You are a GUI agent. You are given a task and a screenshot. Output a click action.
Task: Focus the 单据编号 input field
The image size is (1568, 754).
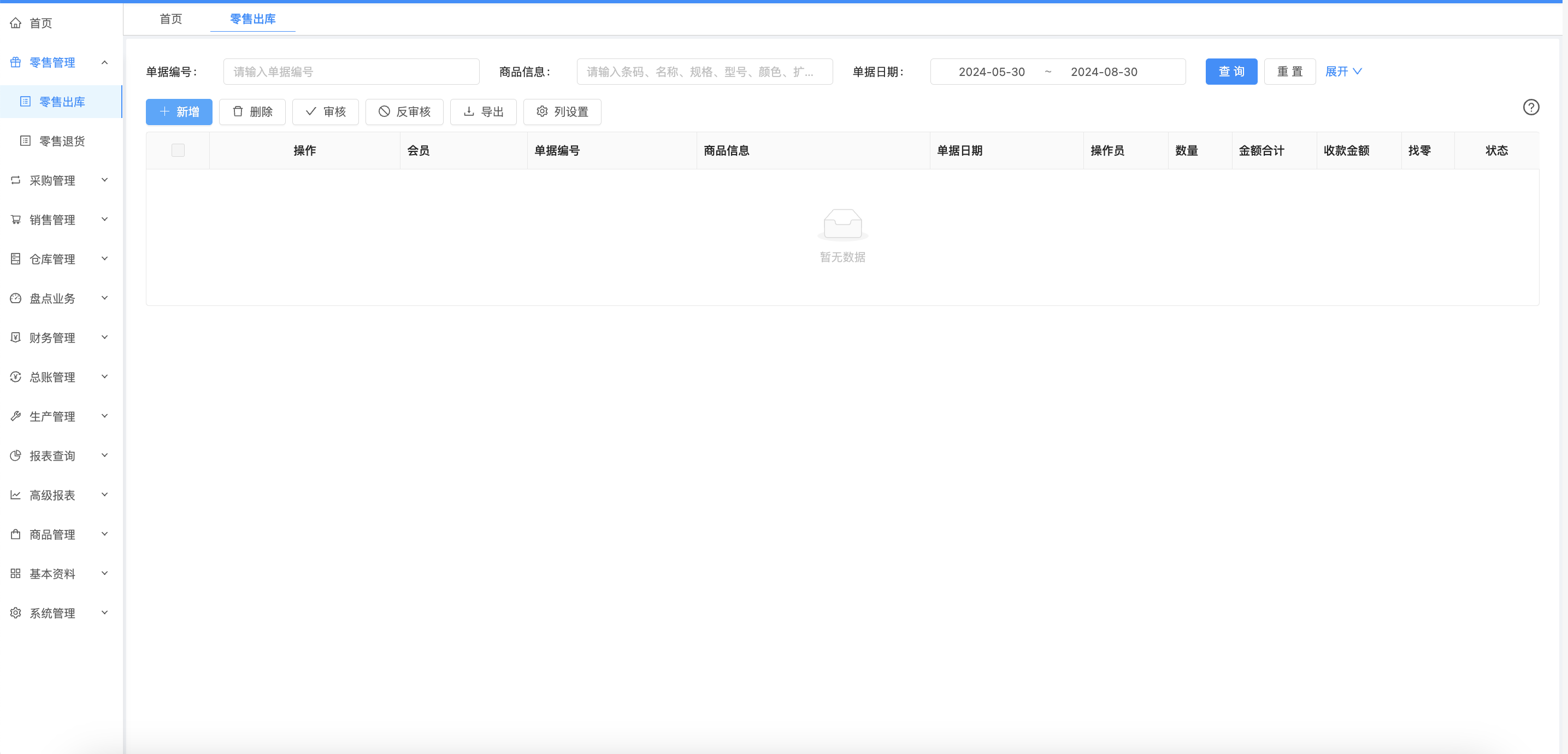tap(351, 72)
